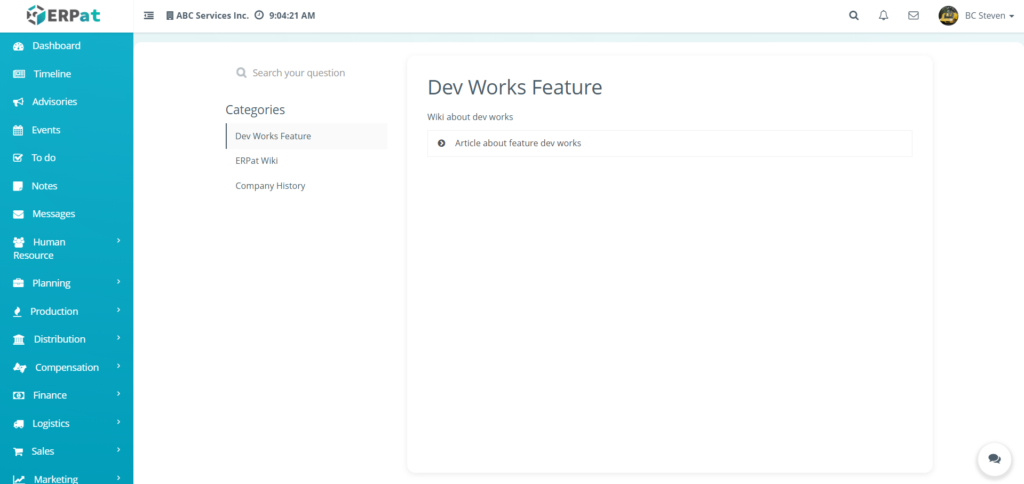
Task: Select the Company History category
Action: [270, 186]
